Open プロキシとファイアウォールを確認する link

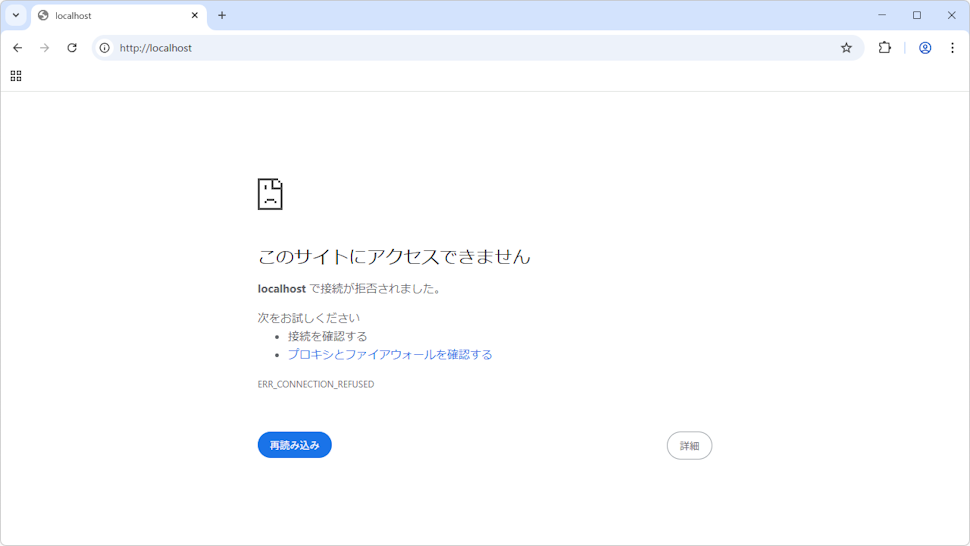[x=390, y=354]
